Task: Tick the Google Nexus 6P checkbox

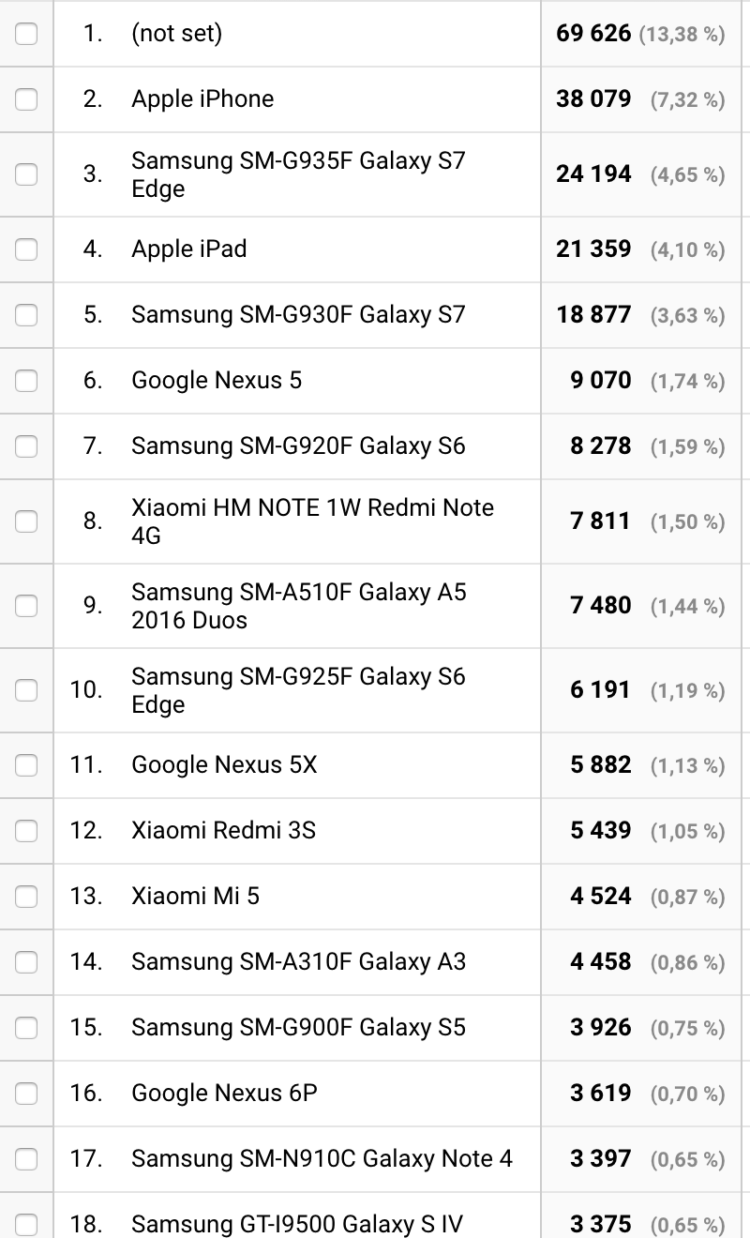Action: coord(26,1094)
